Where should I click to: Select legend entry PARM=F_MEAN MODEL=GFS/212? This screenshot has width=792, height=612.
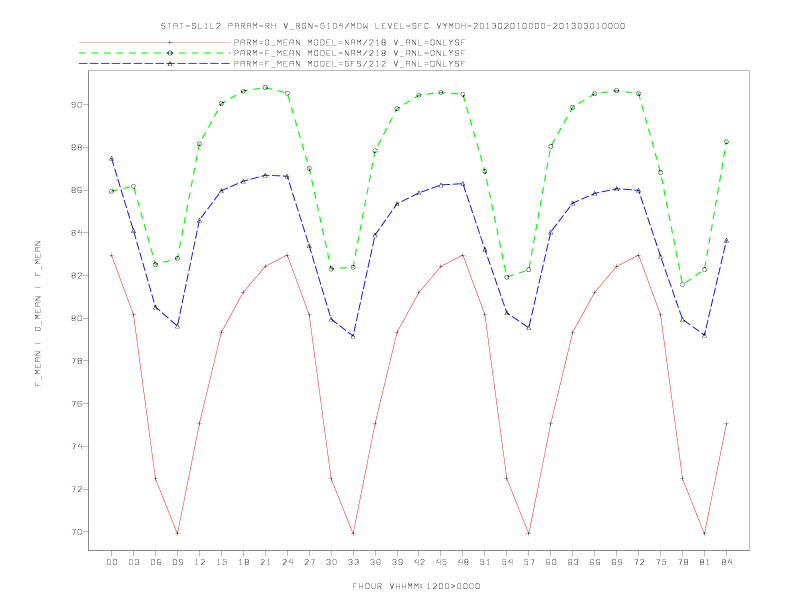click(349, 64)
